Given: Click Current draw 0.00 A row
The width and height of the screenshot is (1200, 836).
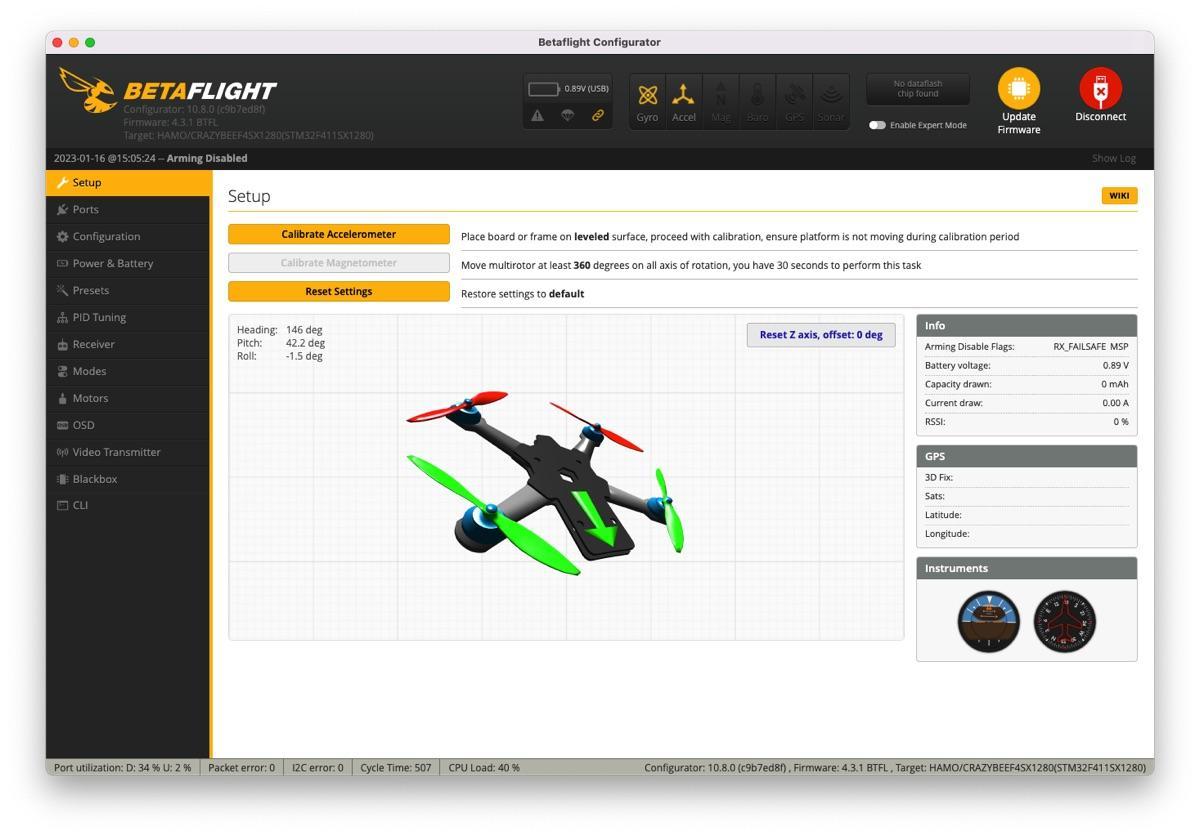Looking at the screenshot, I should [x=1026, y=403].
